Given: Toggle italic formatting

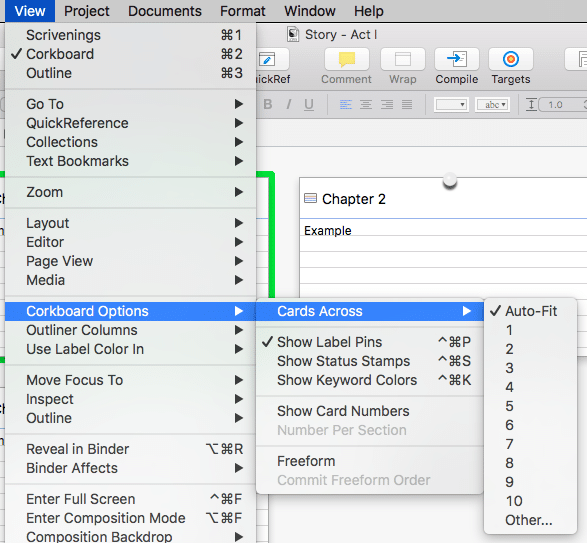Looking at the screenshot, I should click(x=289, y=104).
